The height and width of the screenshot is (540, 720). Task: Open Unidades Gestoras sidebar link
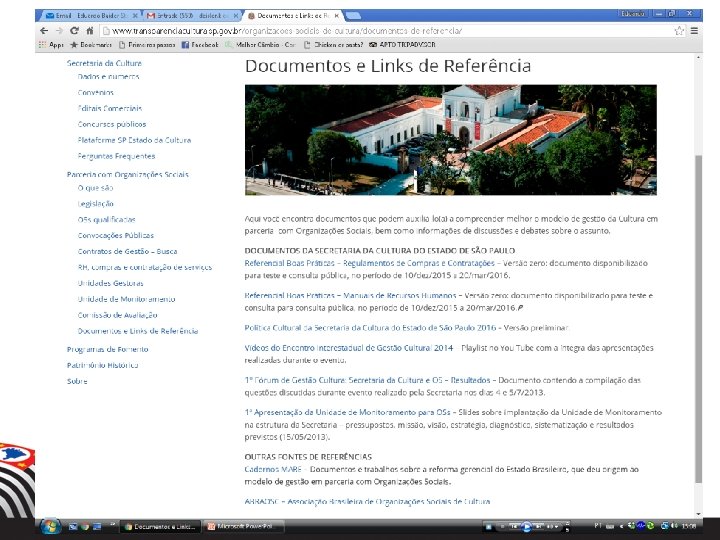[110, 283]
